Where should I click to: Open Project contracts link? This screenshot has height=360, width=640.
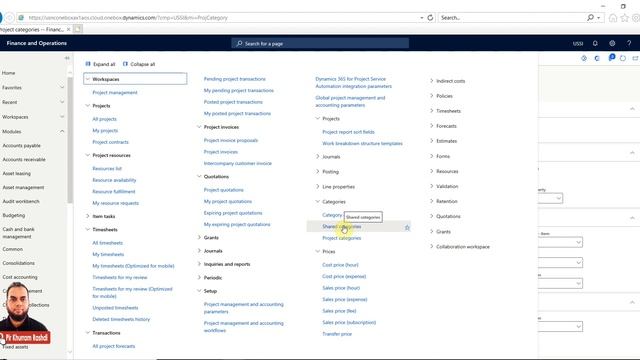(x=110, y=142)
